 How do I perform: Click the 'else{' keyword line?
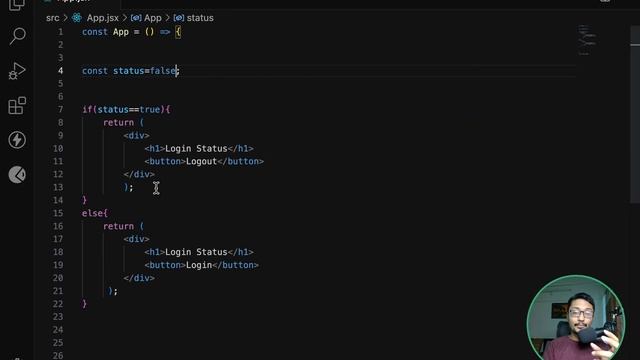point(95,213)
